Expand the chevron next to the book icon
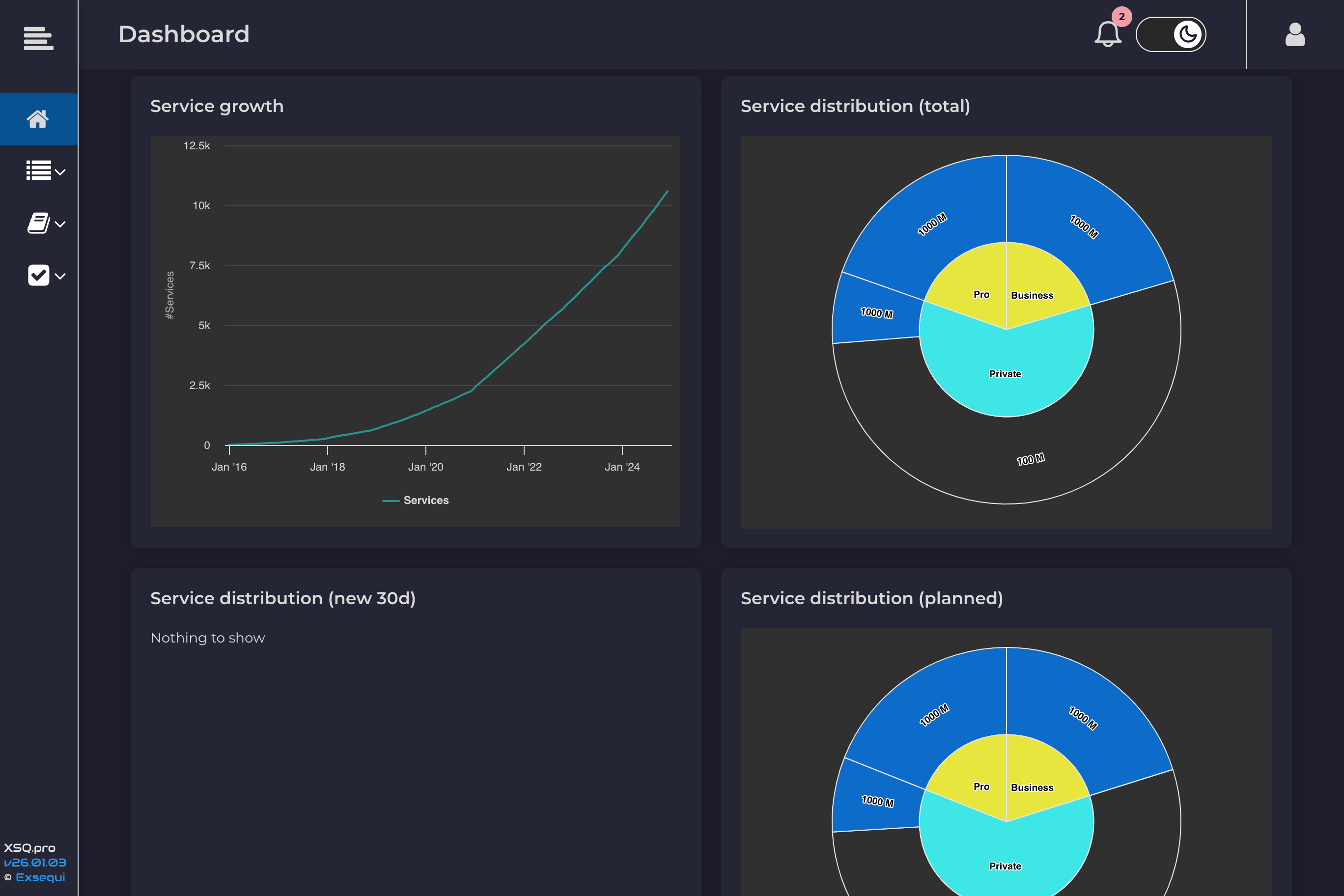1344x896 pixels. click(x=61, y=224)
